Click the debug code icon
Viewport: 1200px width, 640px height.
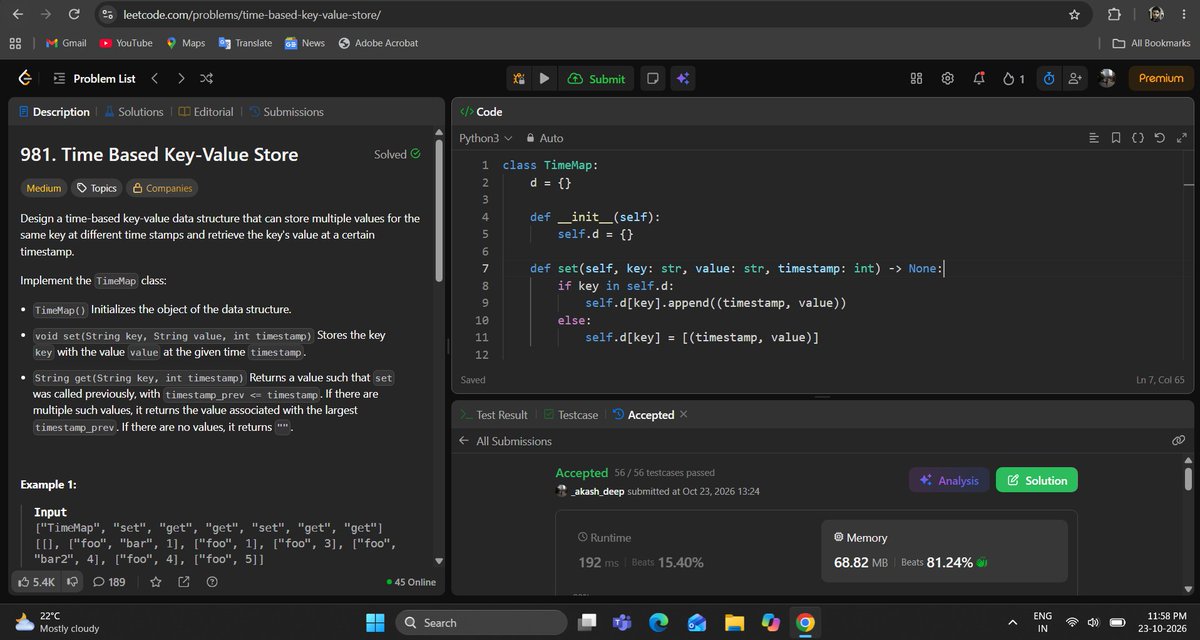(518, 78)
